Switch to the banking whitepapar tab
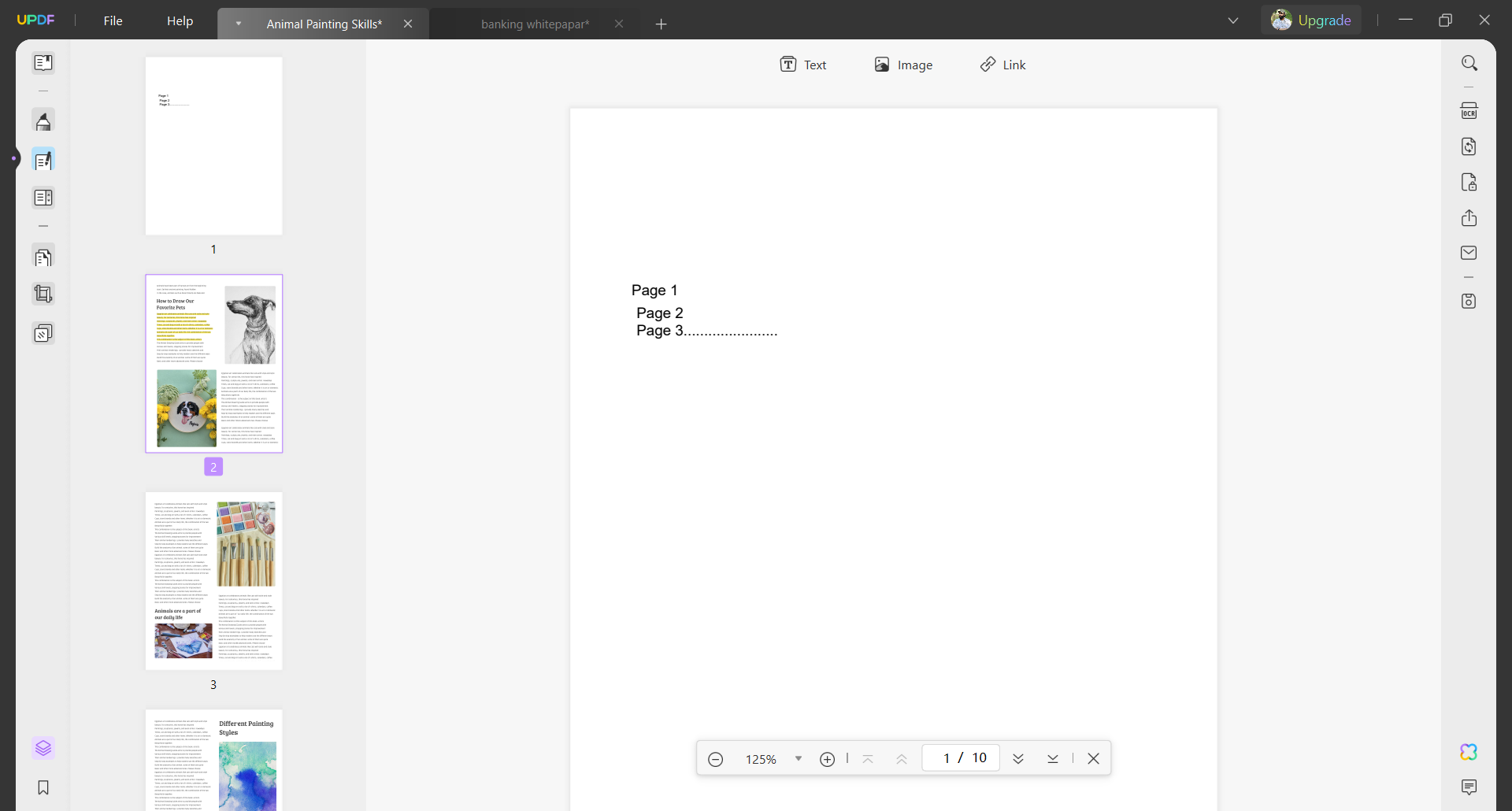This screenshot has height=811, width=1512. (534, 24)
